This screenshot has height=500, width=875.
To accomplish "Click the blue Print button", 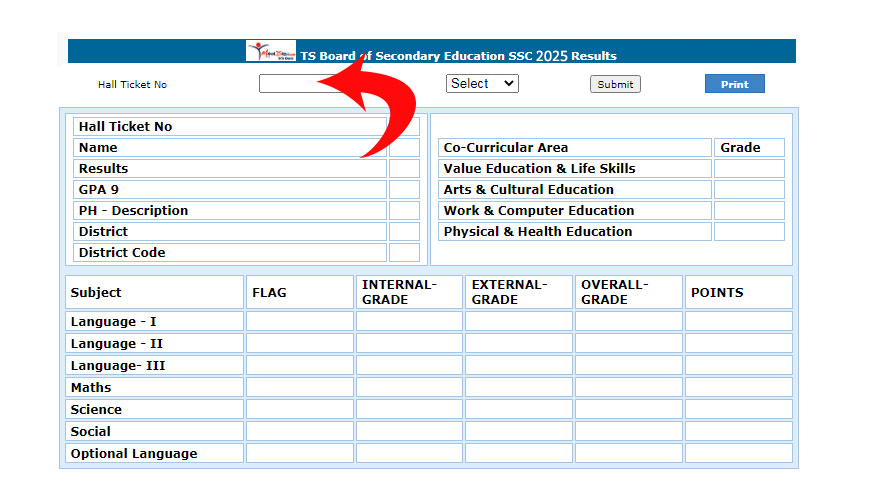I will (734, 84).
